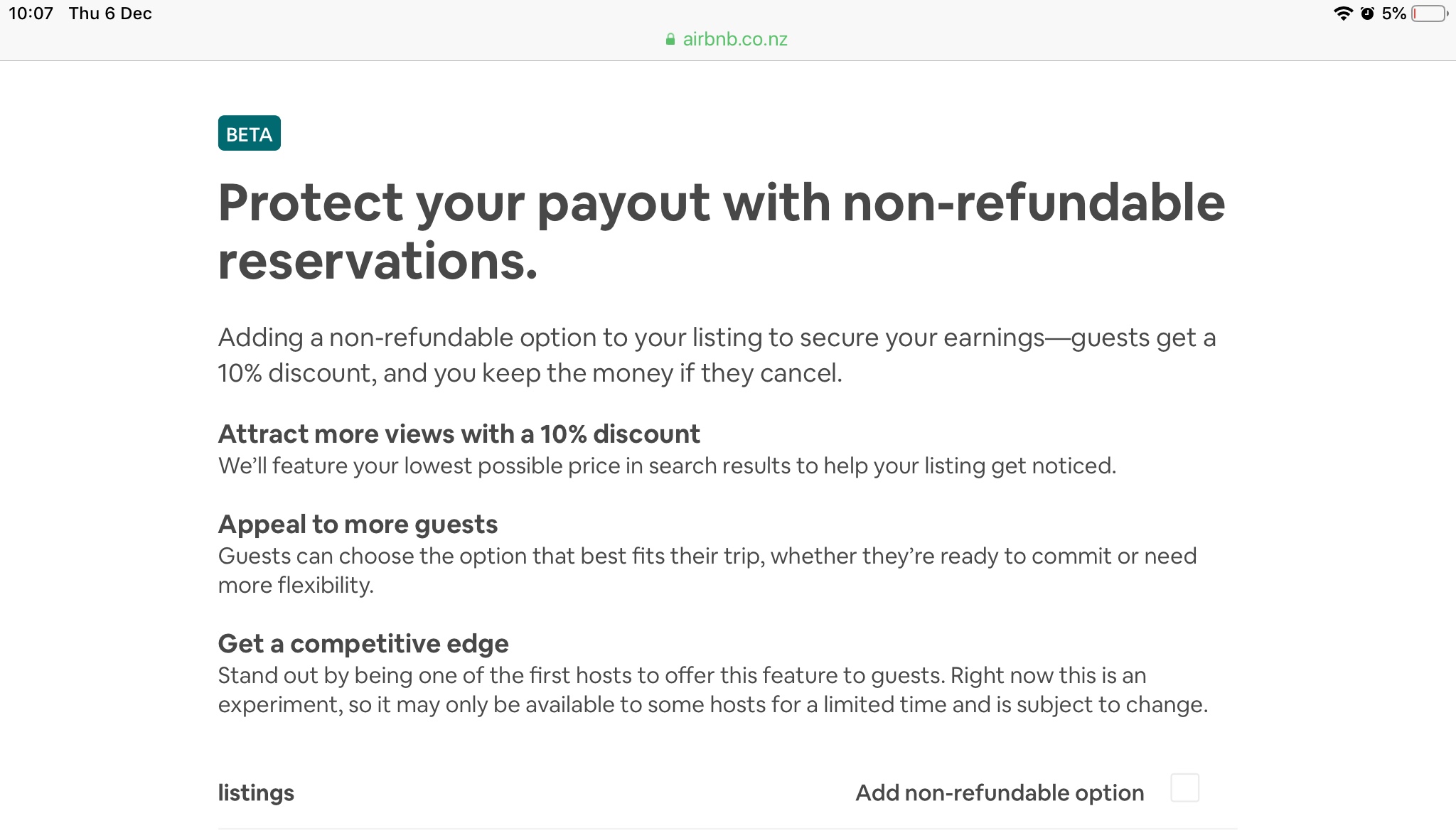Image resolution: width=1456 pixels, height=833 pixels.
Task: Click the Attract more views with a 10% discount heading
Action: click(459, 434)
